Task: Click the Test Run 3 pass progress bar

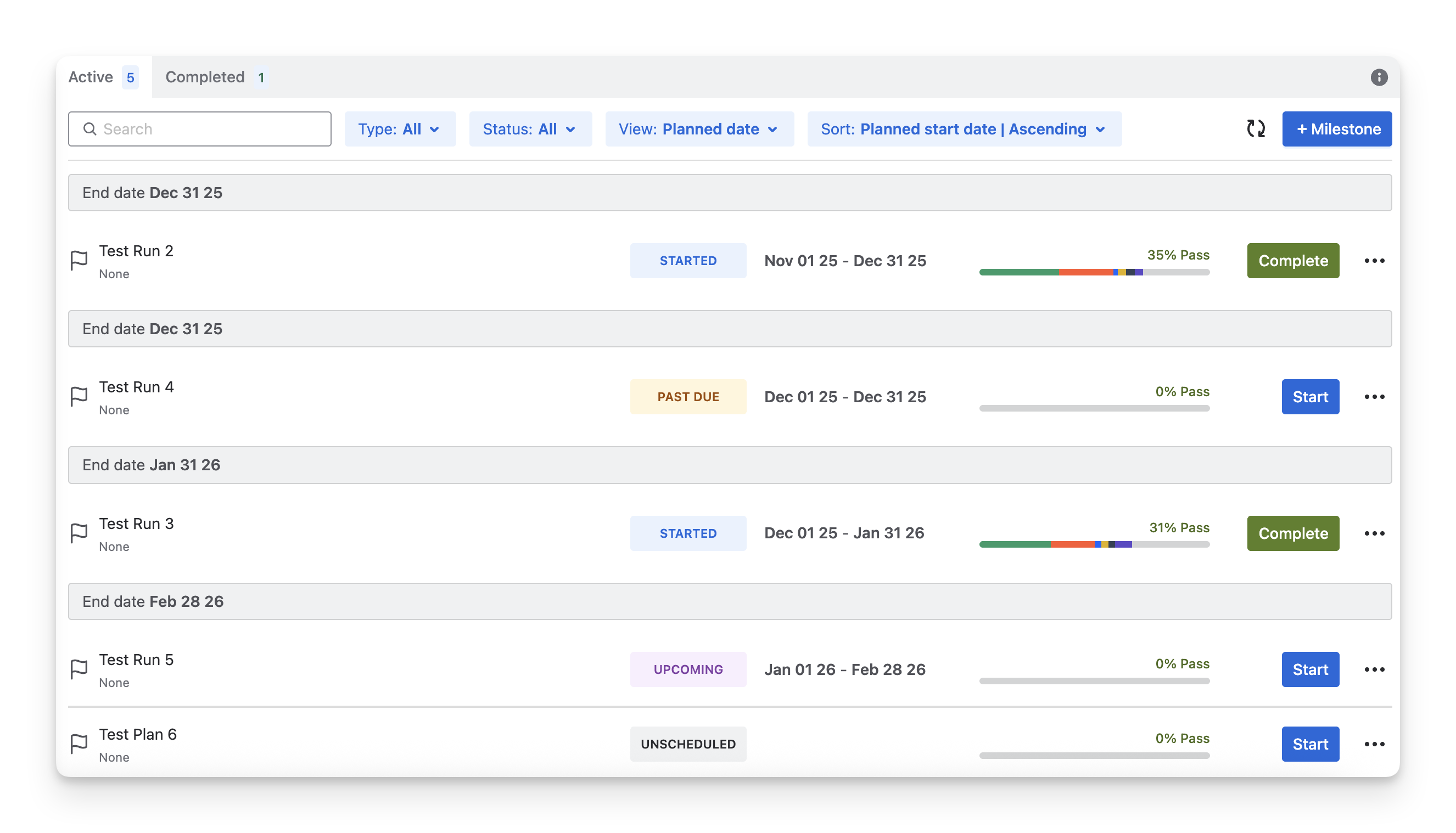Action: click(1094, 544)
